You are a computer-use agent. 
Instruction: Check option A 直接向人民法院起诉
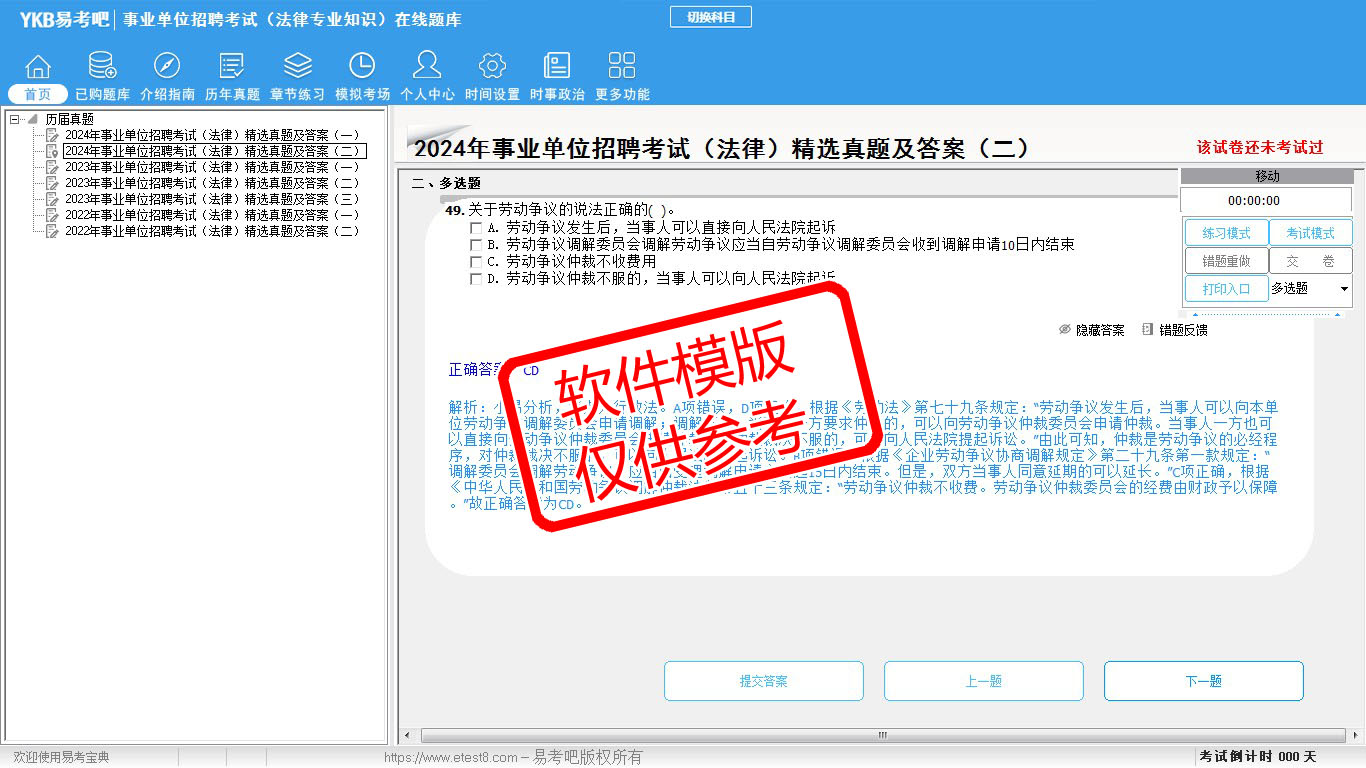(476, 228)
